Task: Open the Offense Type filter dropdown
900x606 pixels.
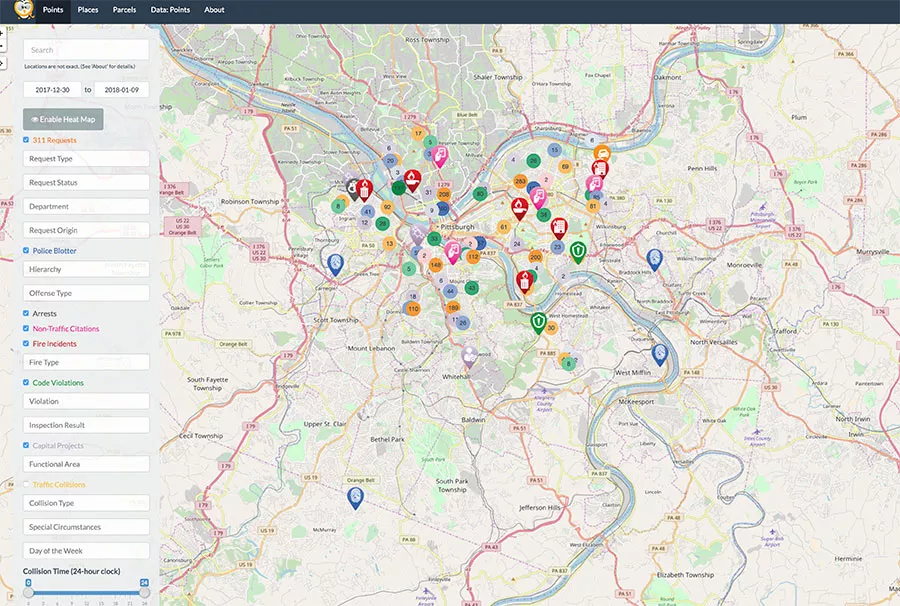Action: (x=86, y=294)
